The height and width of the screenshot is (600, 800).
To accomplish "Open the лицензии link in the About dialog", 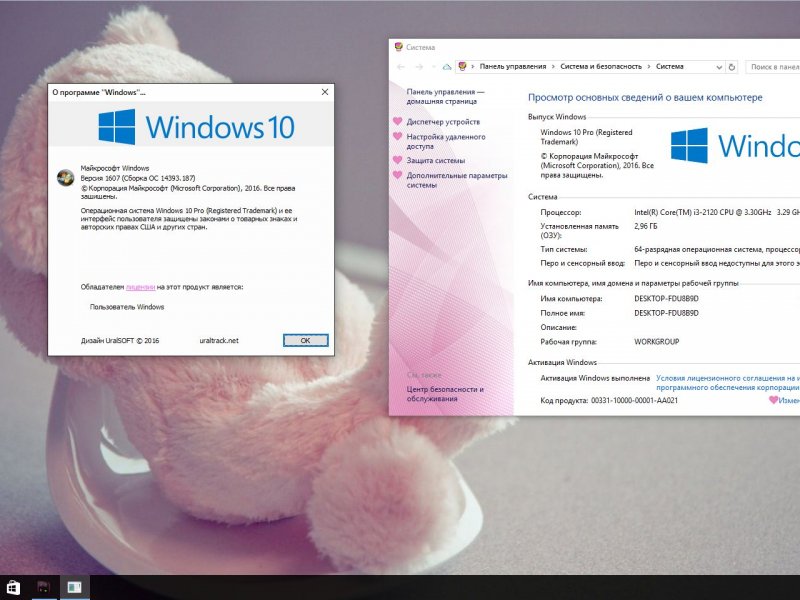I will [140, 287].
